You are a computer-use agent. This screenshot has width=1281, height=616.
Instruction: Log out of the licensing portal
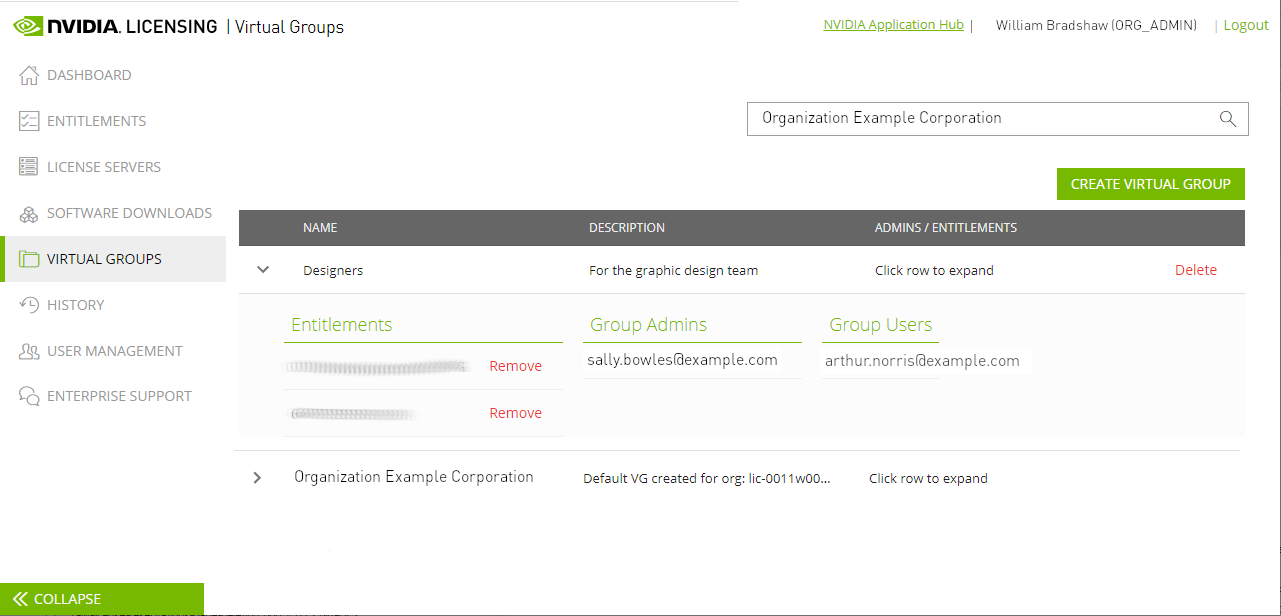click(1245, 24)
